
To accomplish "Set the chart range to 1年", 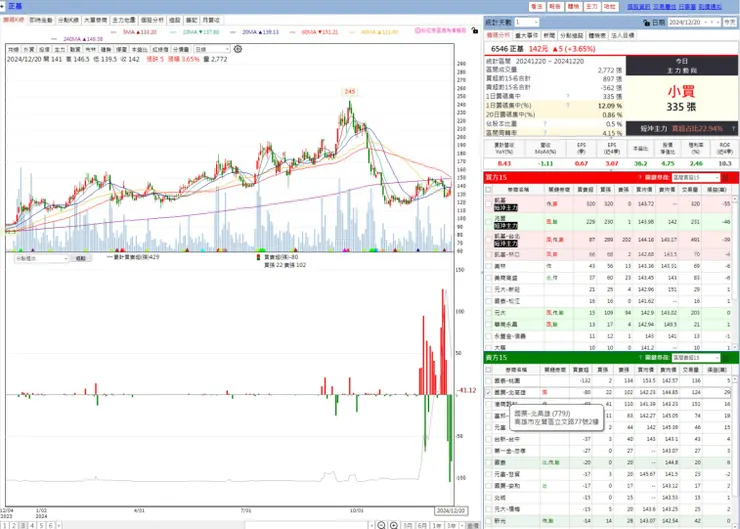I will (x=437, y=525).
